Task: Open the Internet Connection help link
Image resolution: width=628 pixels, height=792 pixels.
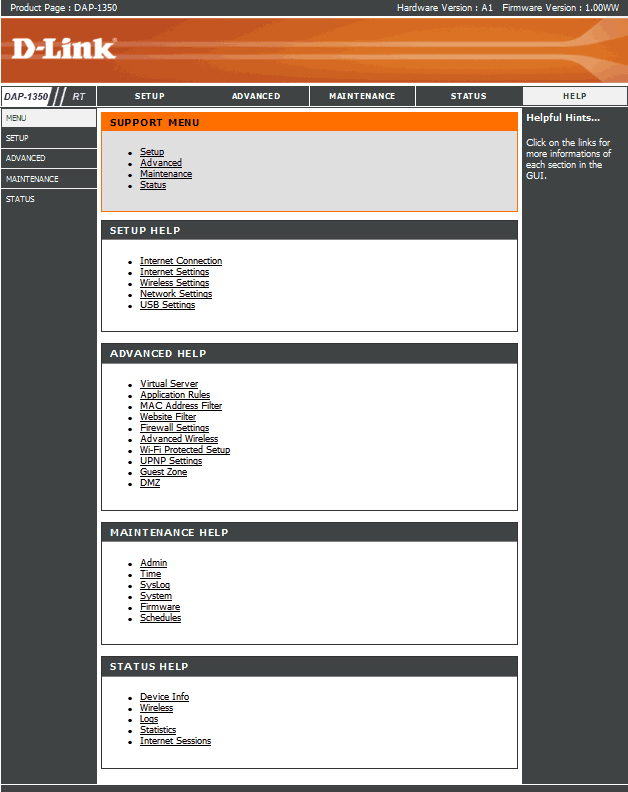Action: click(x=181, y=261)
